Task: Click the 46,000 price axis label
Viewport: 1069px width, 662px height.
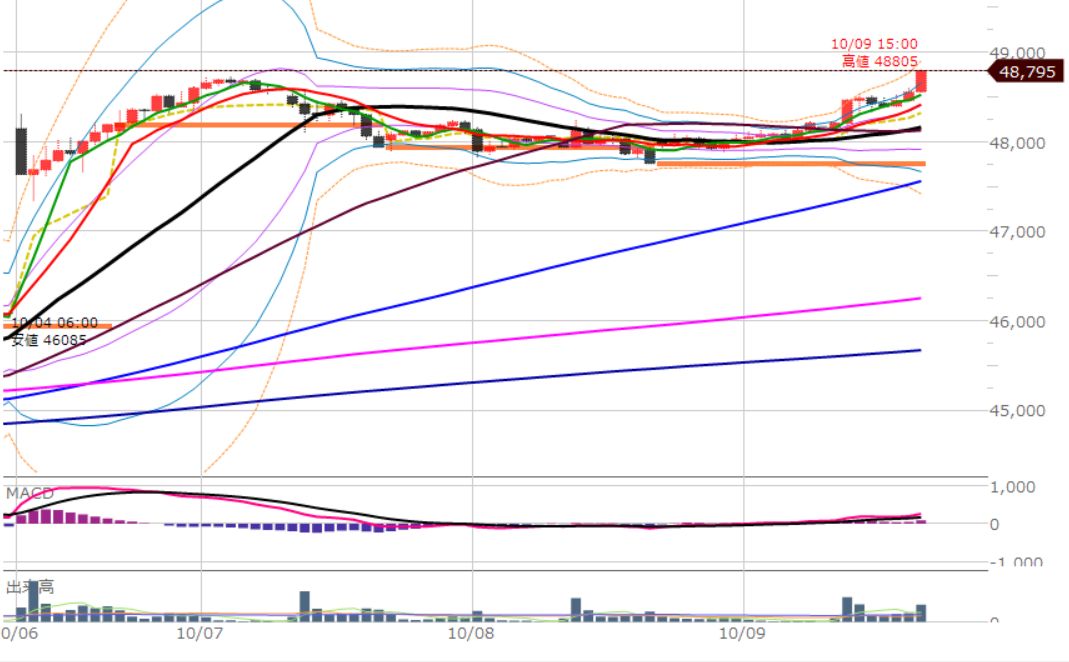Action: coord(1017,322)
